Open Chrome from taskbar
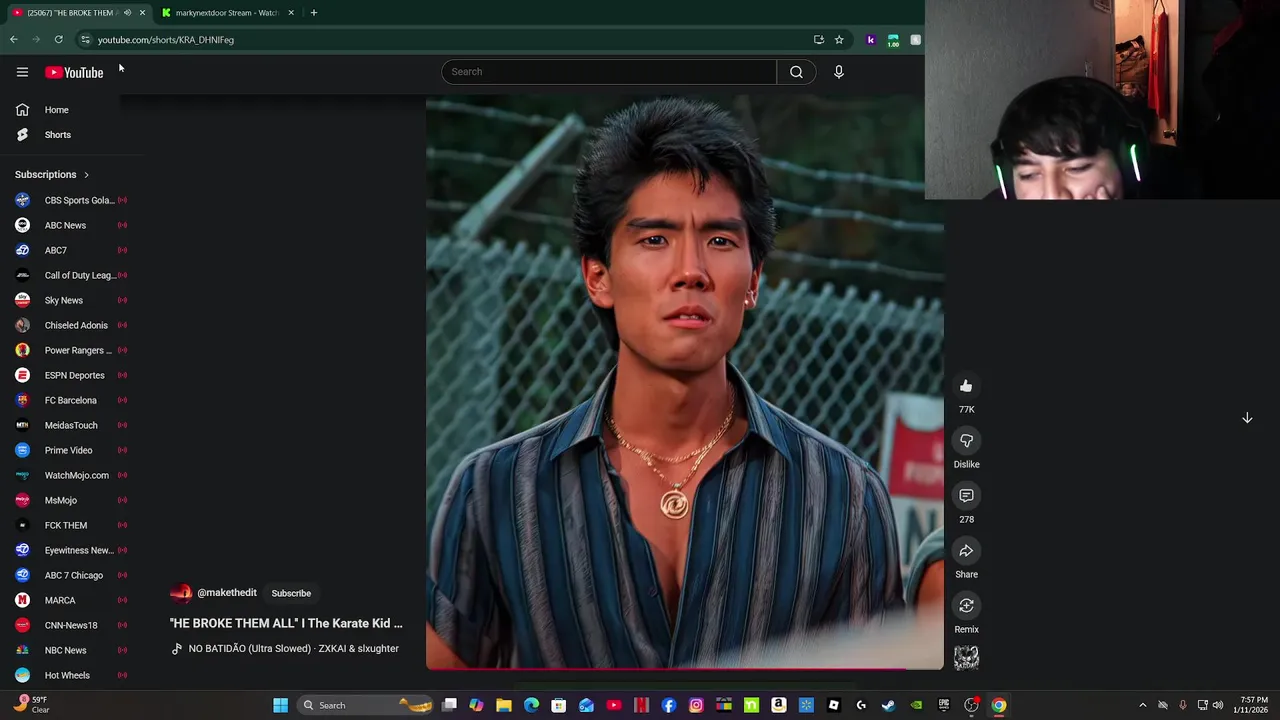The width and height of the screenshot is (1280, 720). tap(998, 705)
